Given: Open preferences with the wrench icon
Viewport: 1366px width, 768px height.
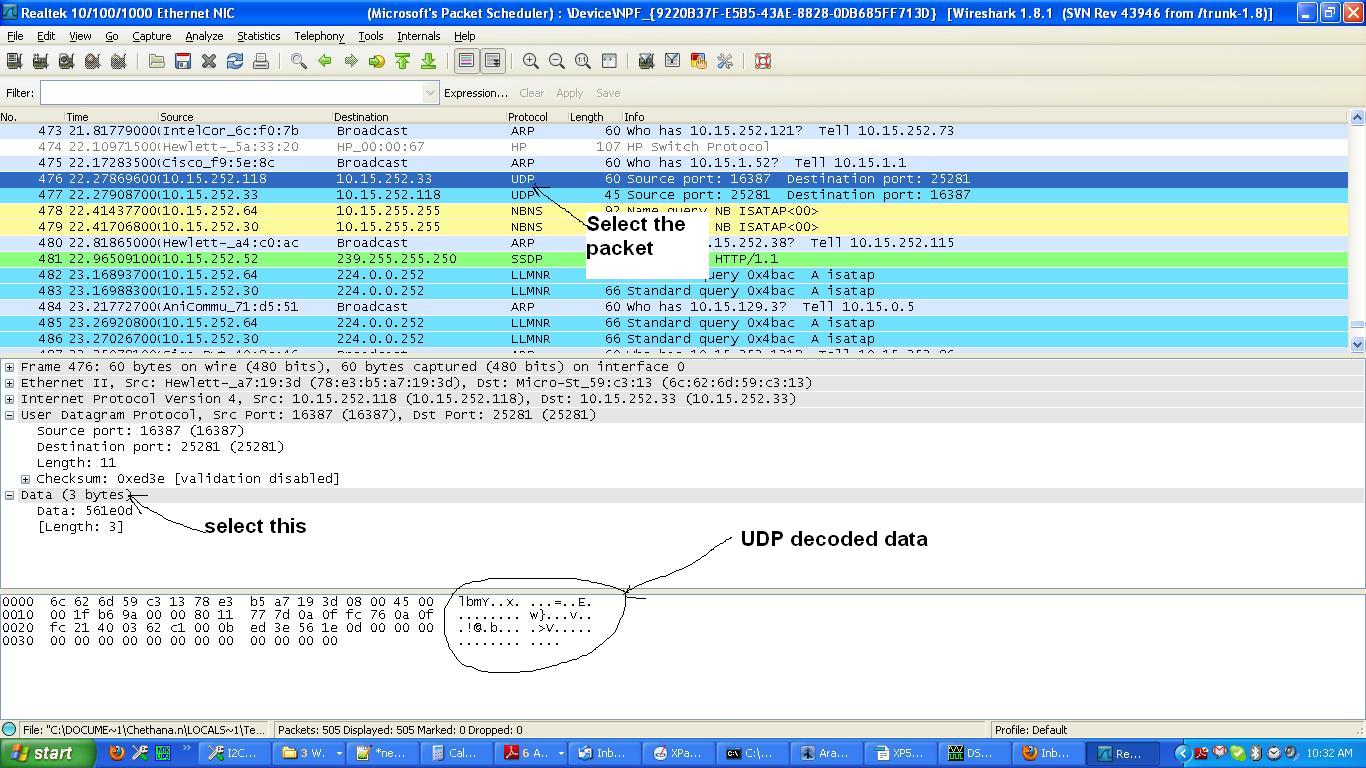Looking at the screenshot, I should point(725,61).
